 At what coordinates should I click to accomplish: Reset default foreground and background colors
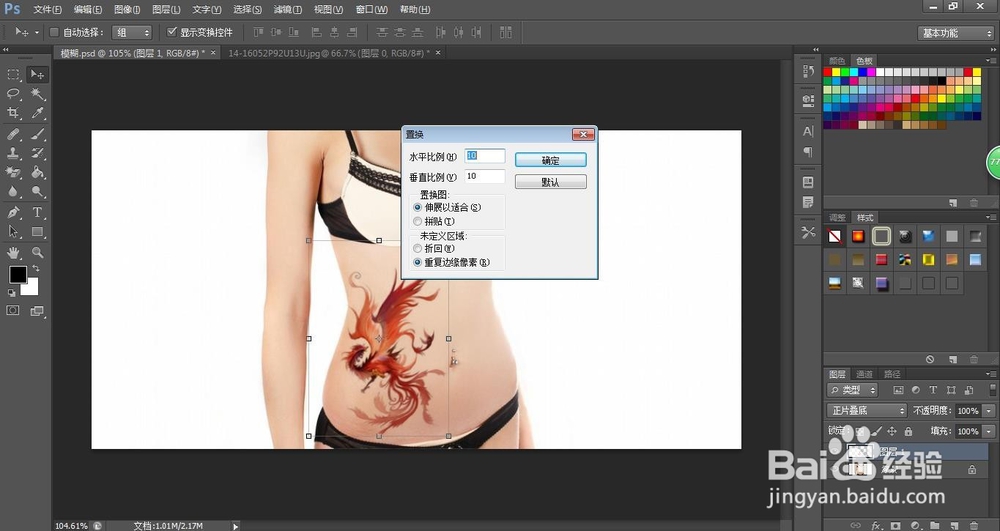(x=11, y=293)
